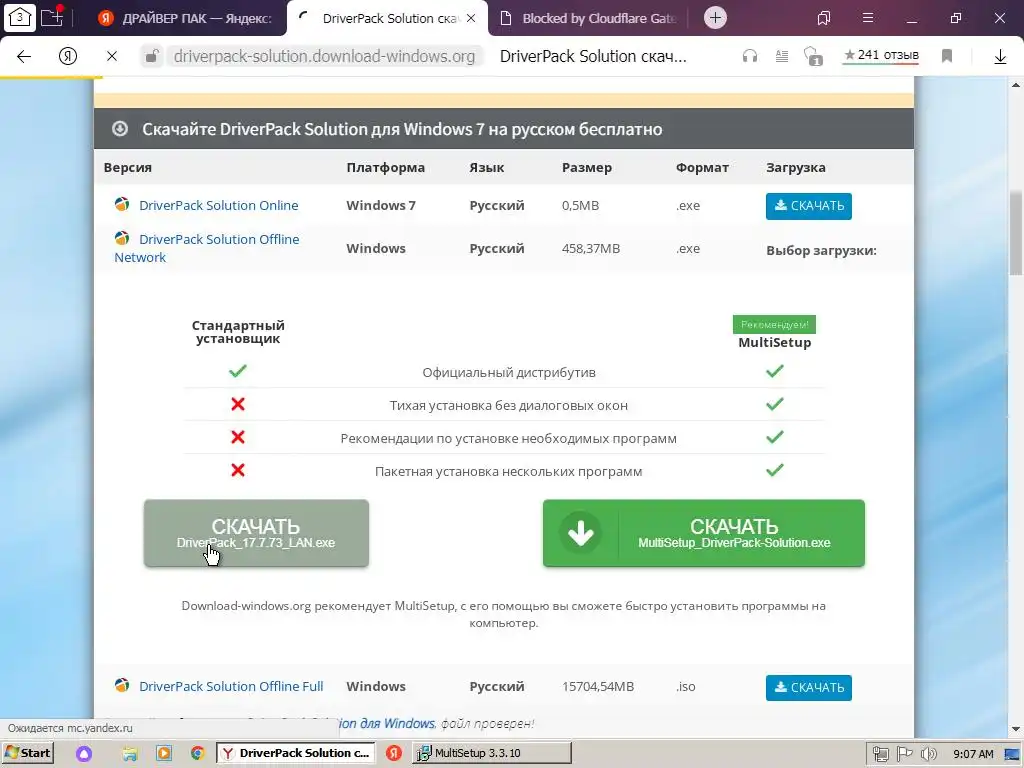1024x768 pixels.
Task: Click the download circle icon in the section header
Action: [x=120, y=129]
